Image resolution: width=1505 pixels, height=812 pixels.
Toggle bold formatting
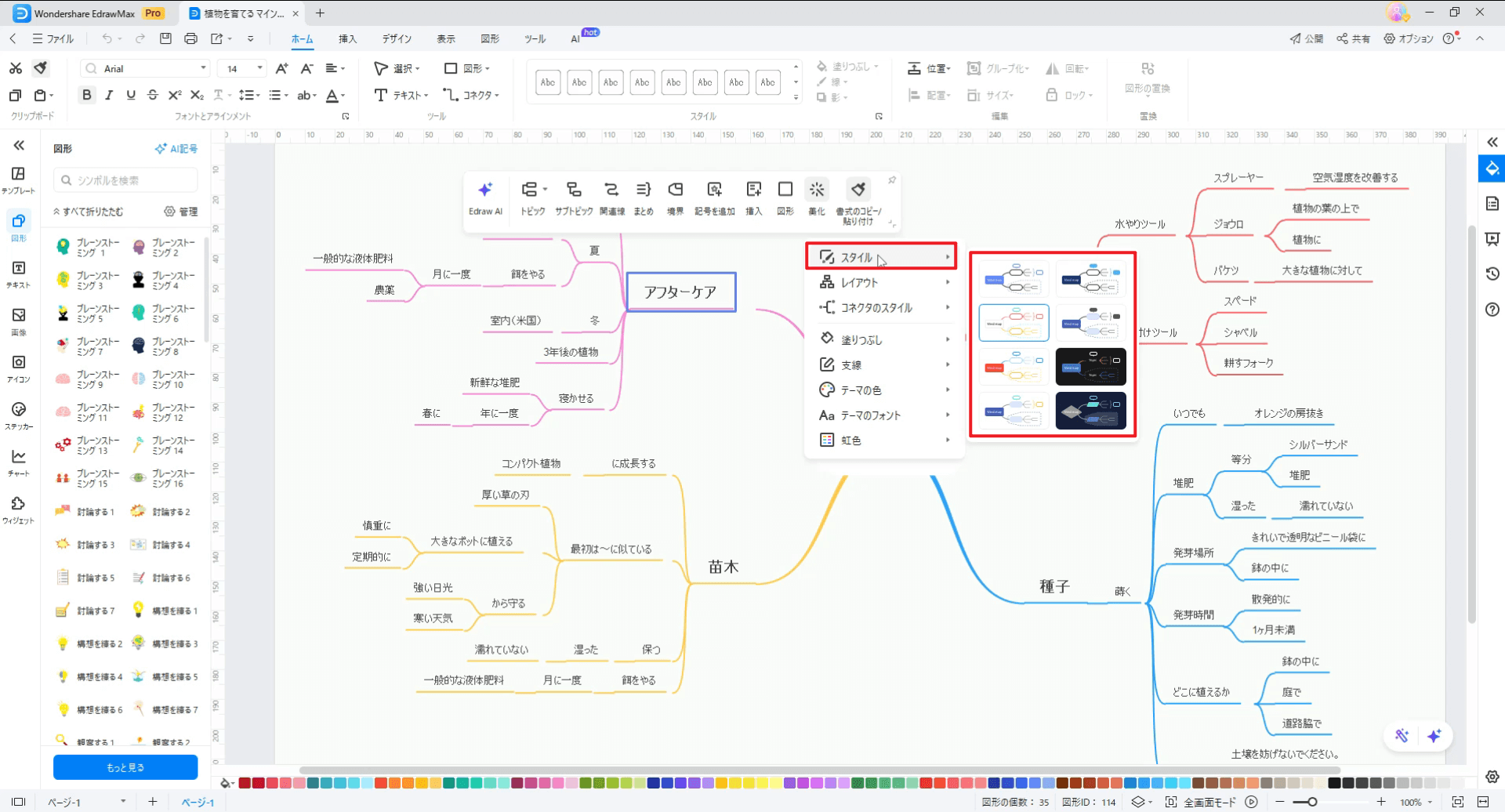click(87, 95)
